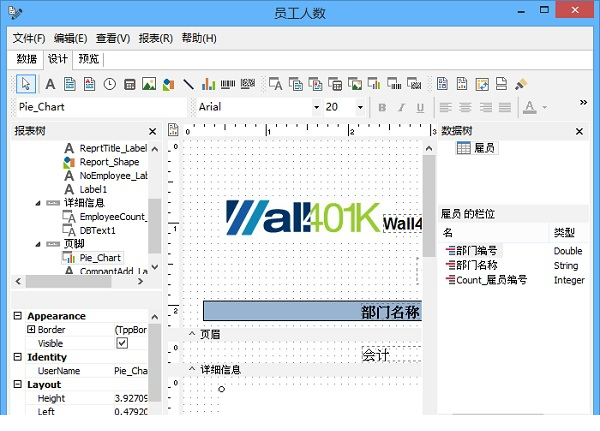600x431 pixels.
Task: Collapse the Identity property group
Action: [x=18, y=357]
